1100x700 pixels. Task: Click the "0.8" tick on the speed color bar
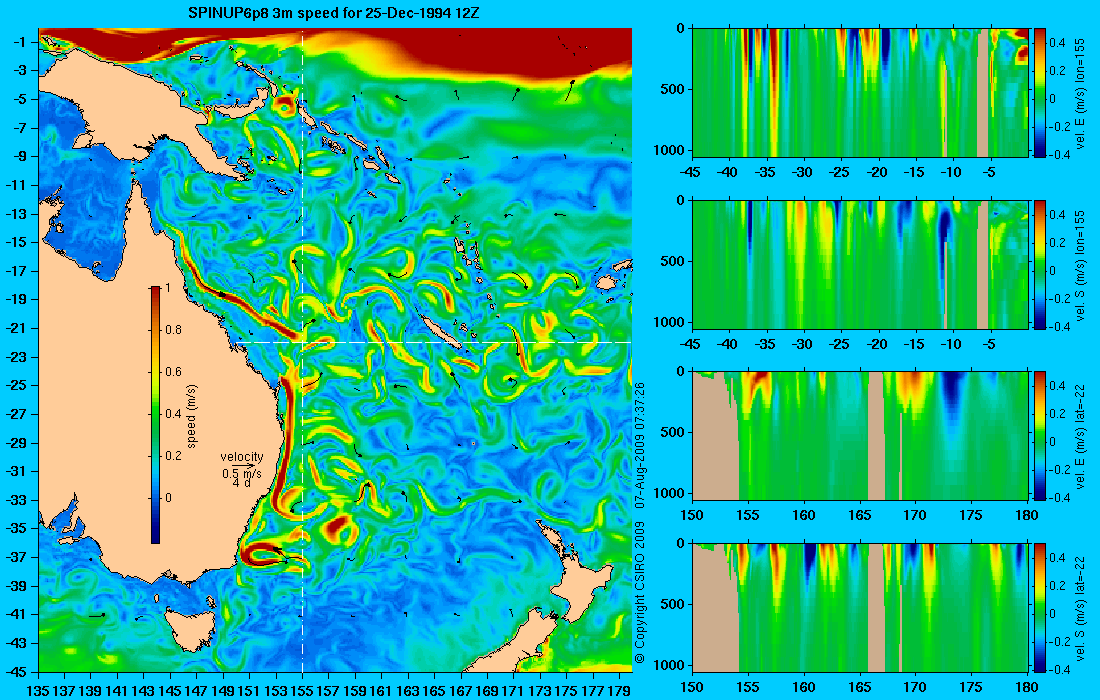(173, 330)
